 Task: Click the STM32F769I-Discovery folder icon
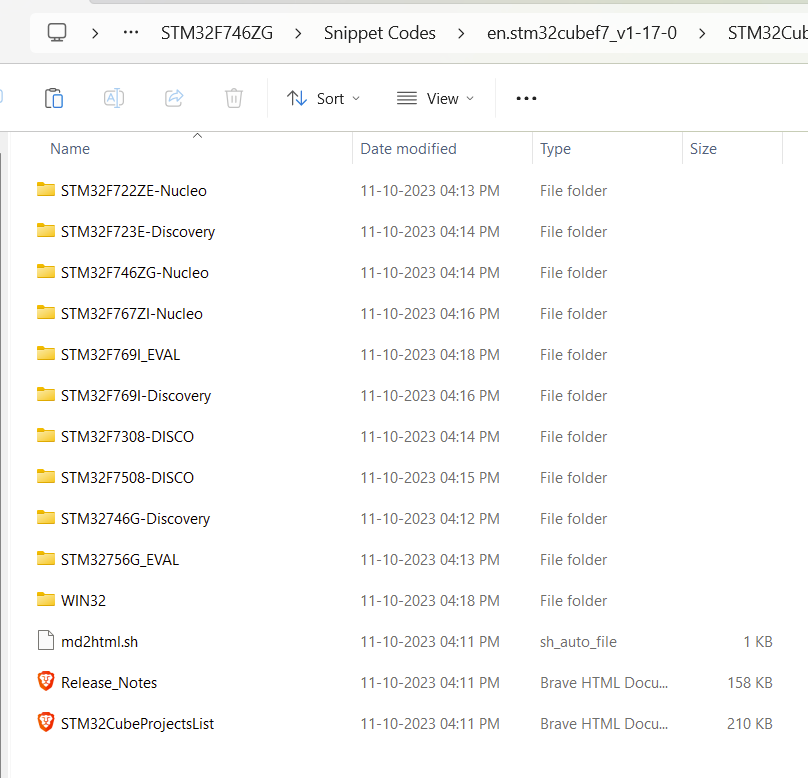click(46, 395)
